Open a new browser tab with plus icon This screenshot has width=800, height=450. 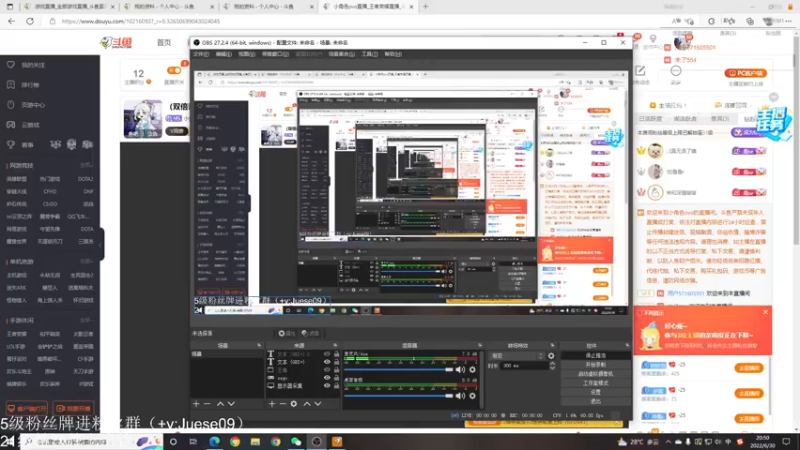(426, 7)
